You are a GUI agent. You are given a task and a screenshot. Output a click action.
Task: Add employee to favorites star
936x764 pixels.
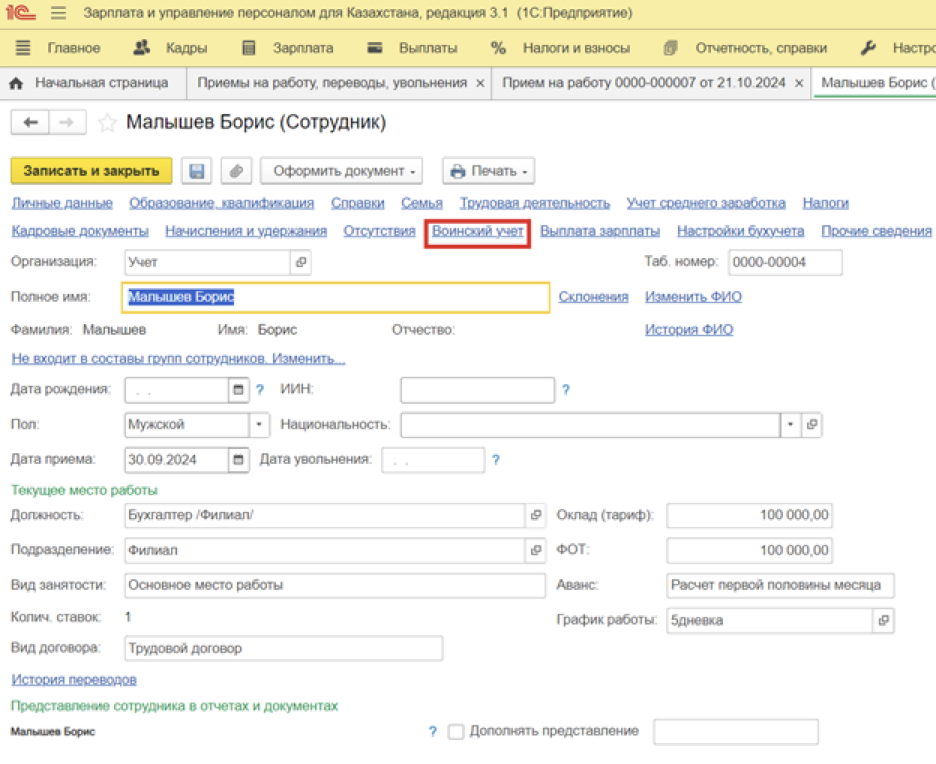pos(107,123)
